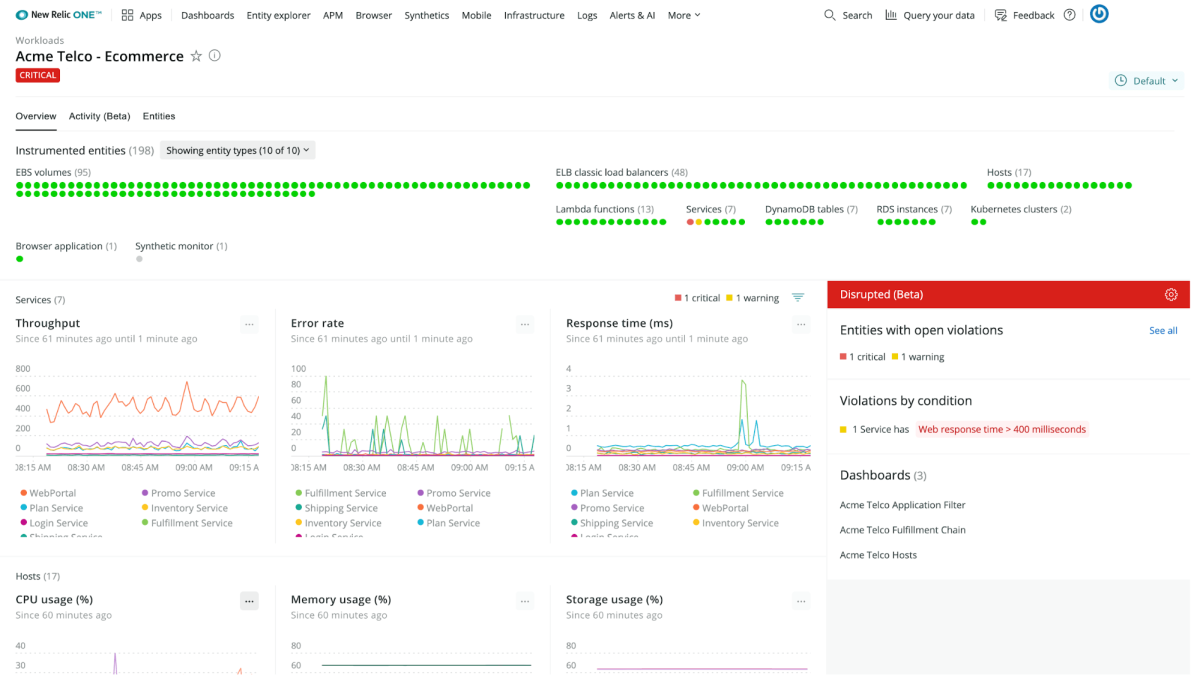Open the help question mark icon
This screenshot has height=675, width=1200.
click(x=1070, y=15)
